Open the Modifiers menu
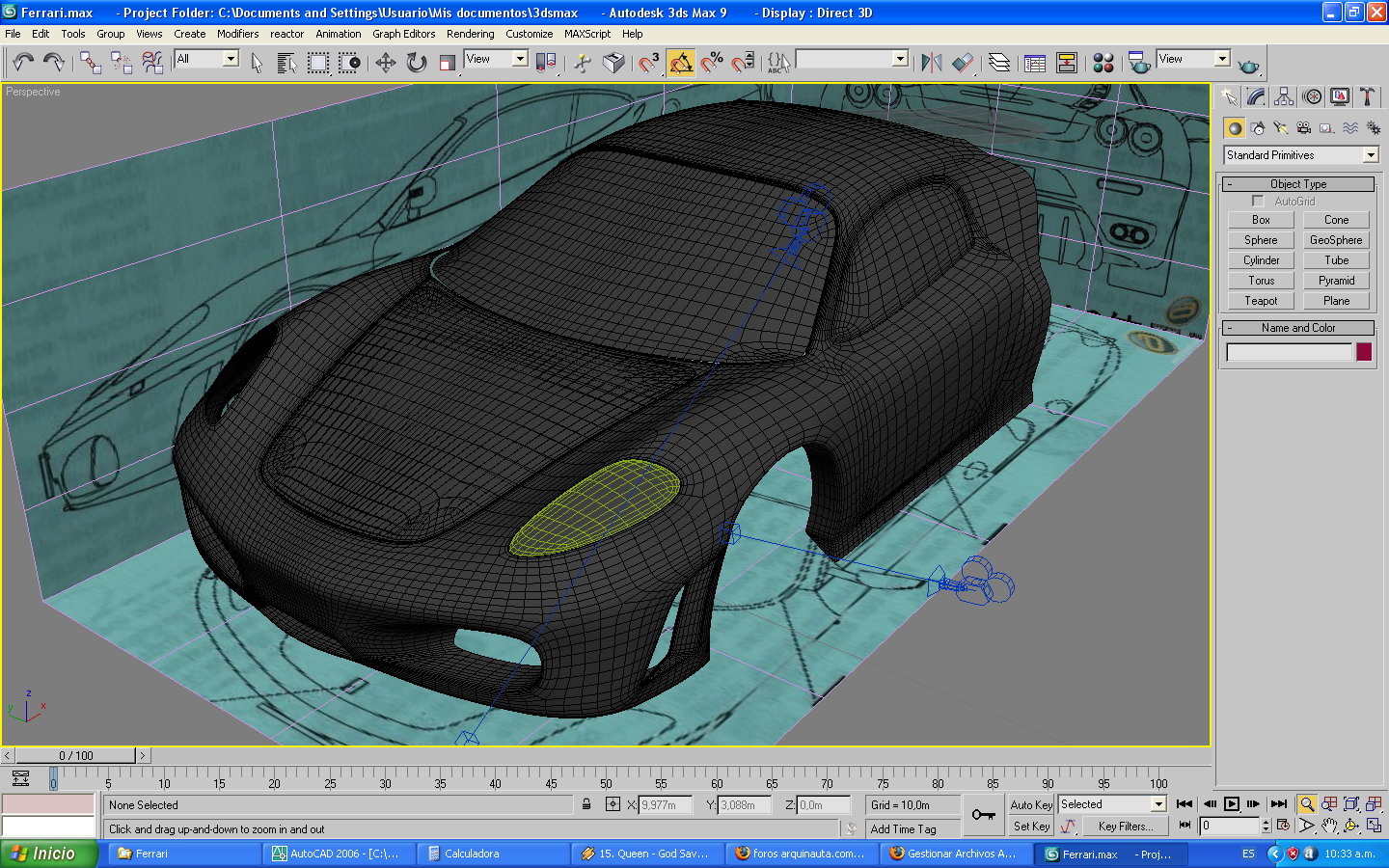This screenshot has height=868, width=1389. (x=237, y=34)
